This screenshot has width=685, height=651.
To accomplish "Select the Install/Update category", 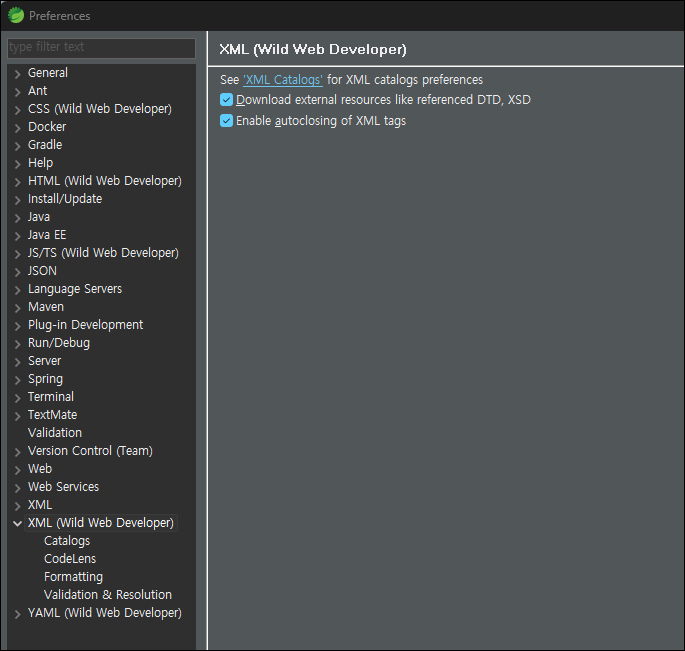I will point(65,199).
